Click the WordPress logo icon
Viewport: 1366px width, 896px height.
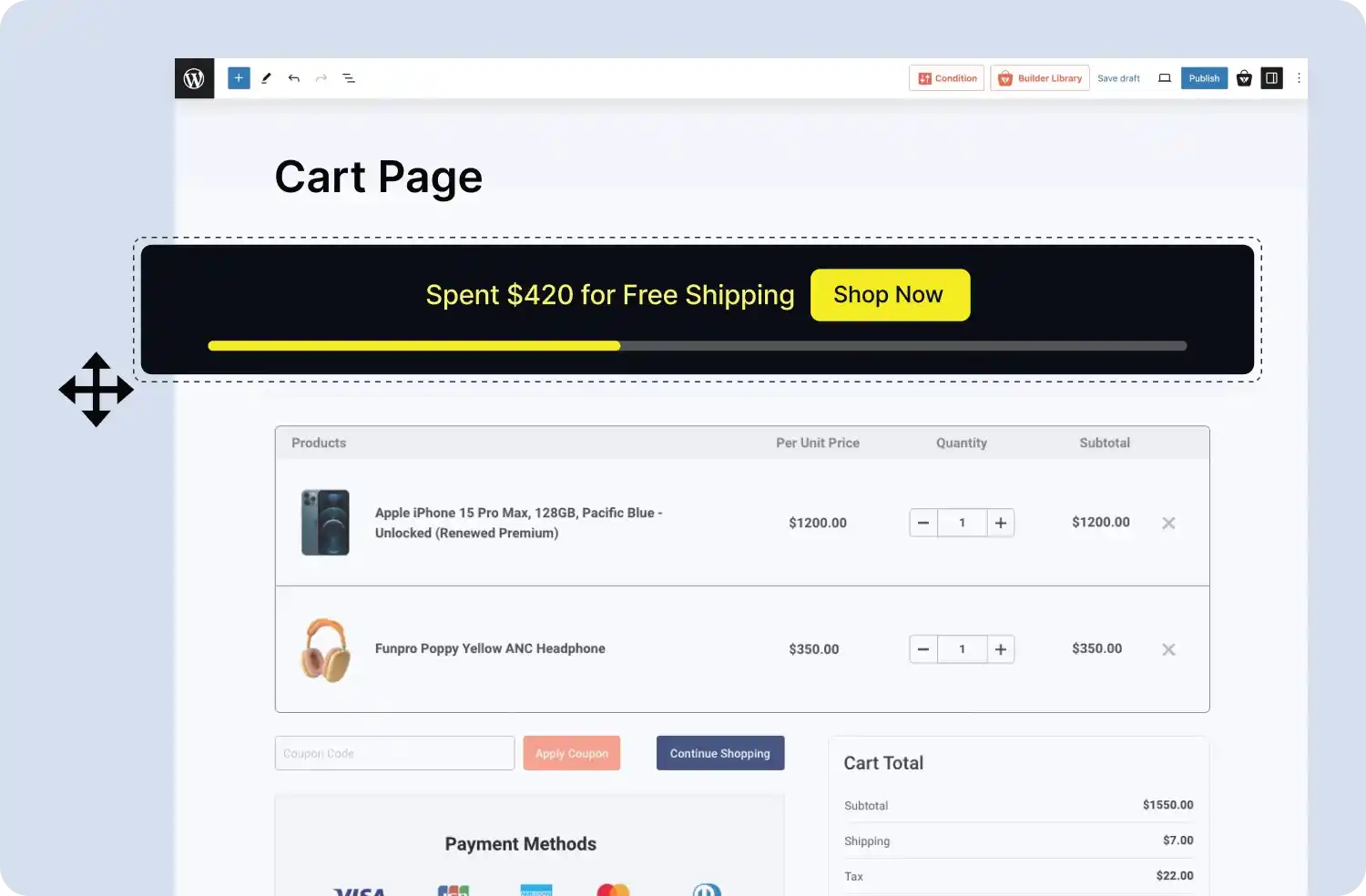tap(194, 77)
